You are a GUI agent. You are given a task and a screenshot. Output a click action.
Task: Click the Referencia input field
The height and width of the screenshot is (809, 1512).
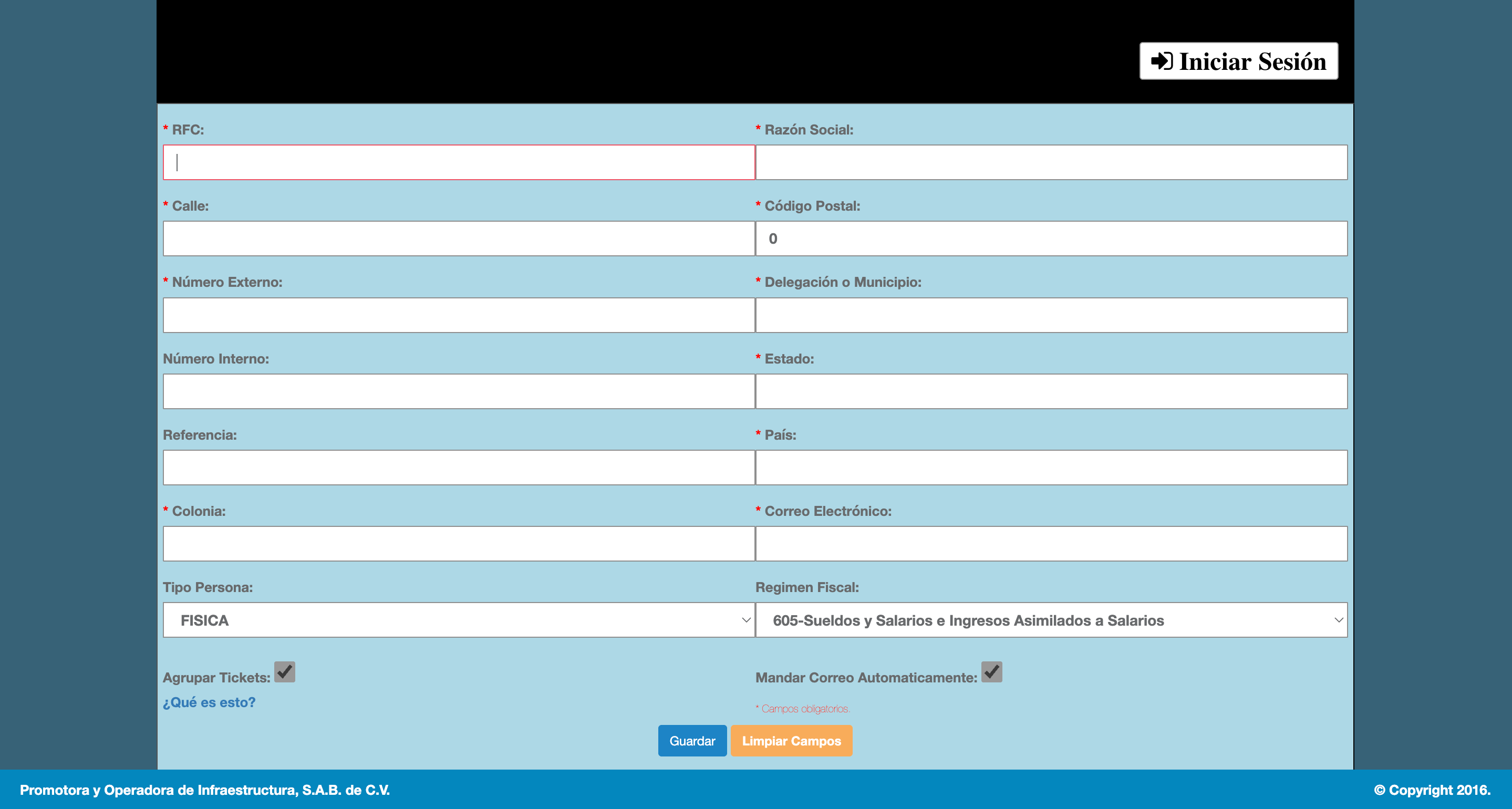459,468
